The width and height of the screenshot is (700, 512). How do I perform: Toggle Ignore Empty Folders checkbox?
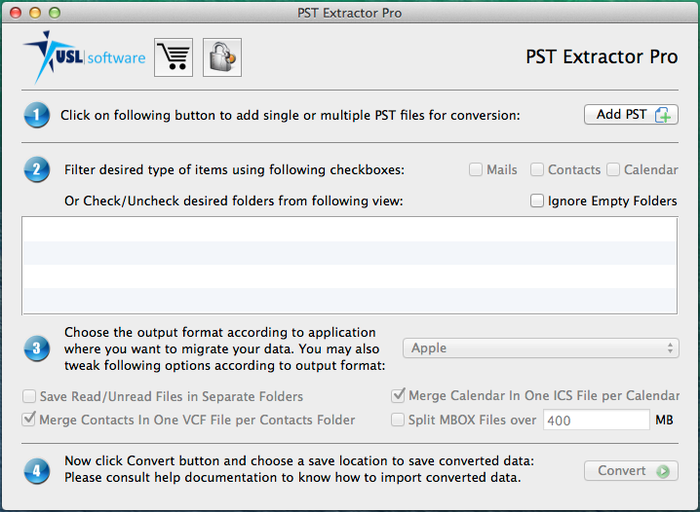coord(537,201)
